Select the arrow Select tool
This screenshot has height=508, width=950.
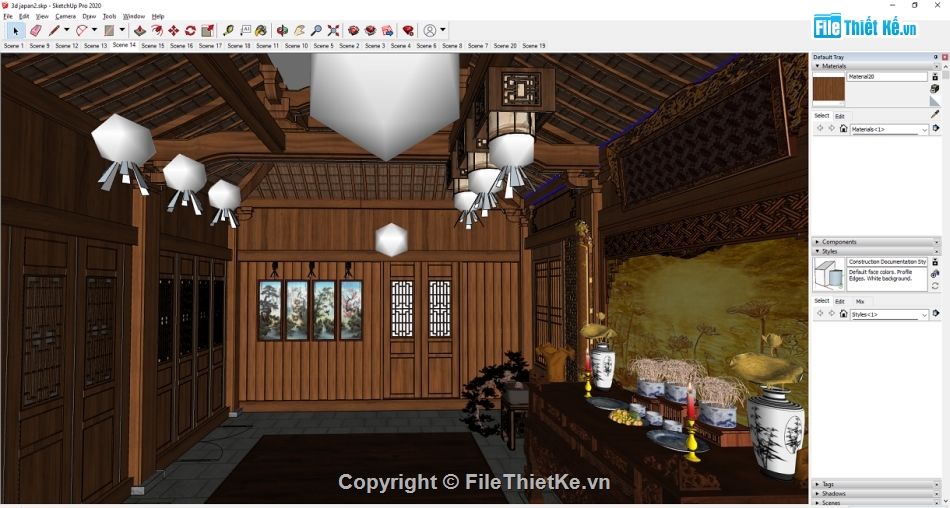click(x=16, y=30)
